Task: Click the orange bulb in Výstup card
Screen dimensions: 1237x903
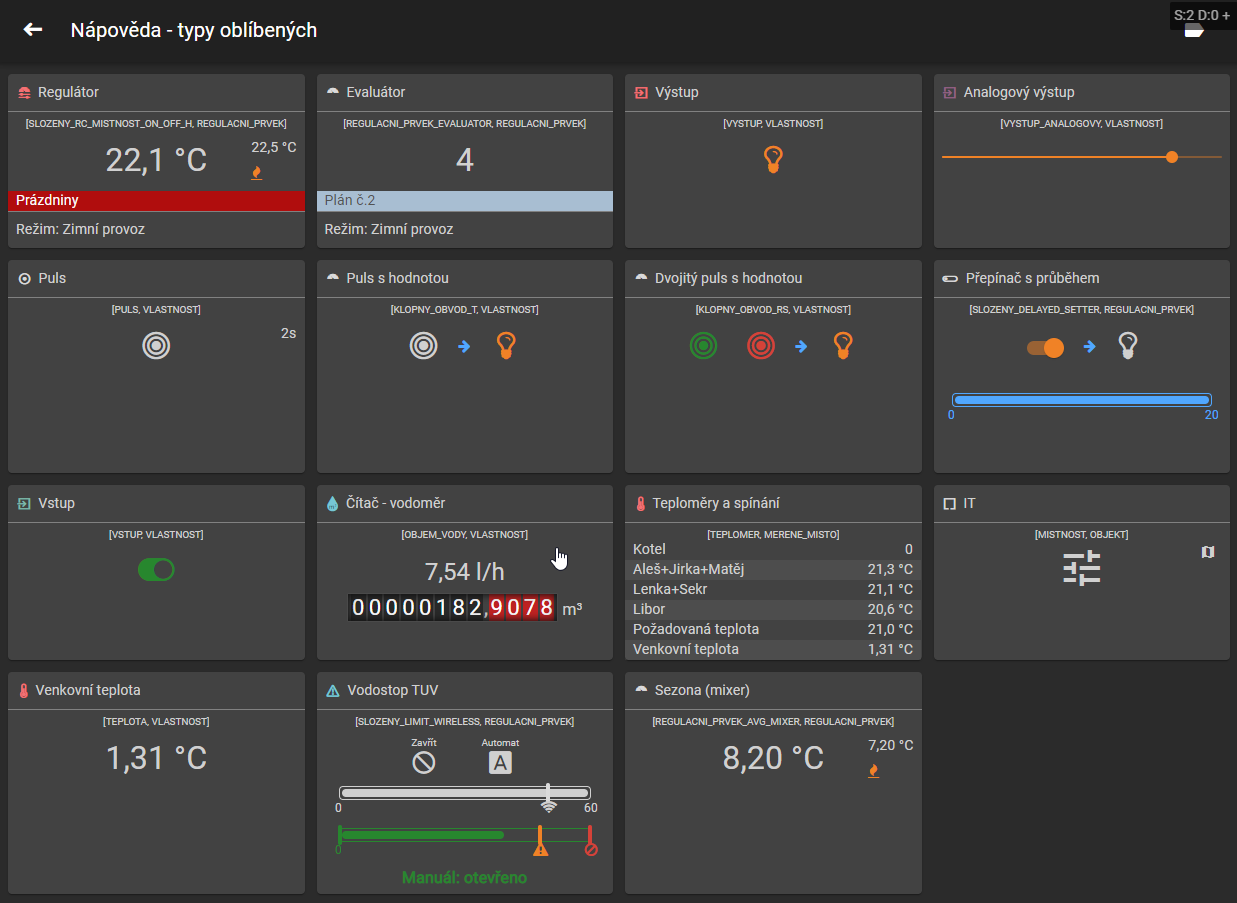Action: pyautogui.click(x=773, y=159)
